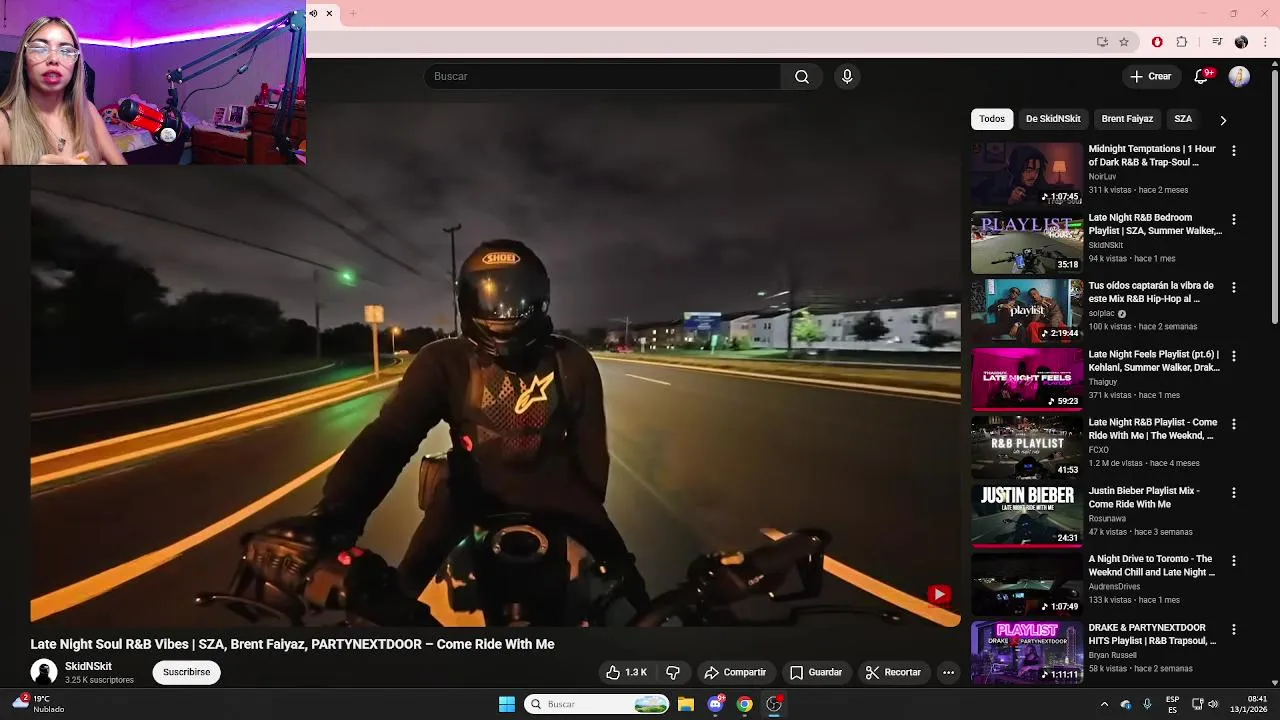This screenshot has height=720, width=1280.
Task: Open volume control in system tray
Action: [x=1213, y=704]
